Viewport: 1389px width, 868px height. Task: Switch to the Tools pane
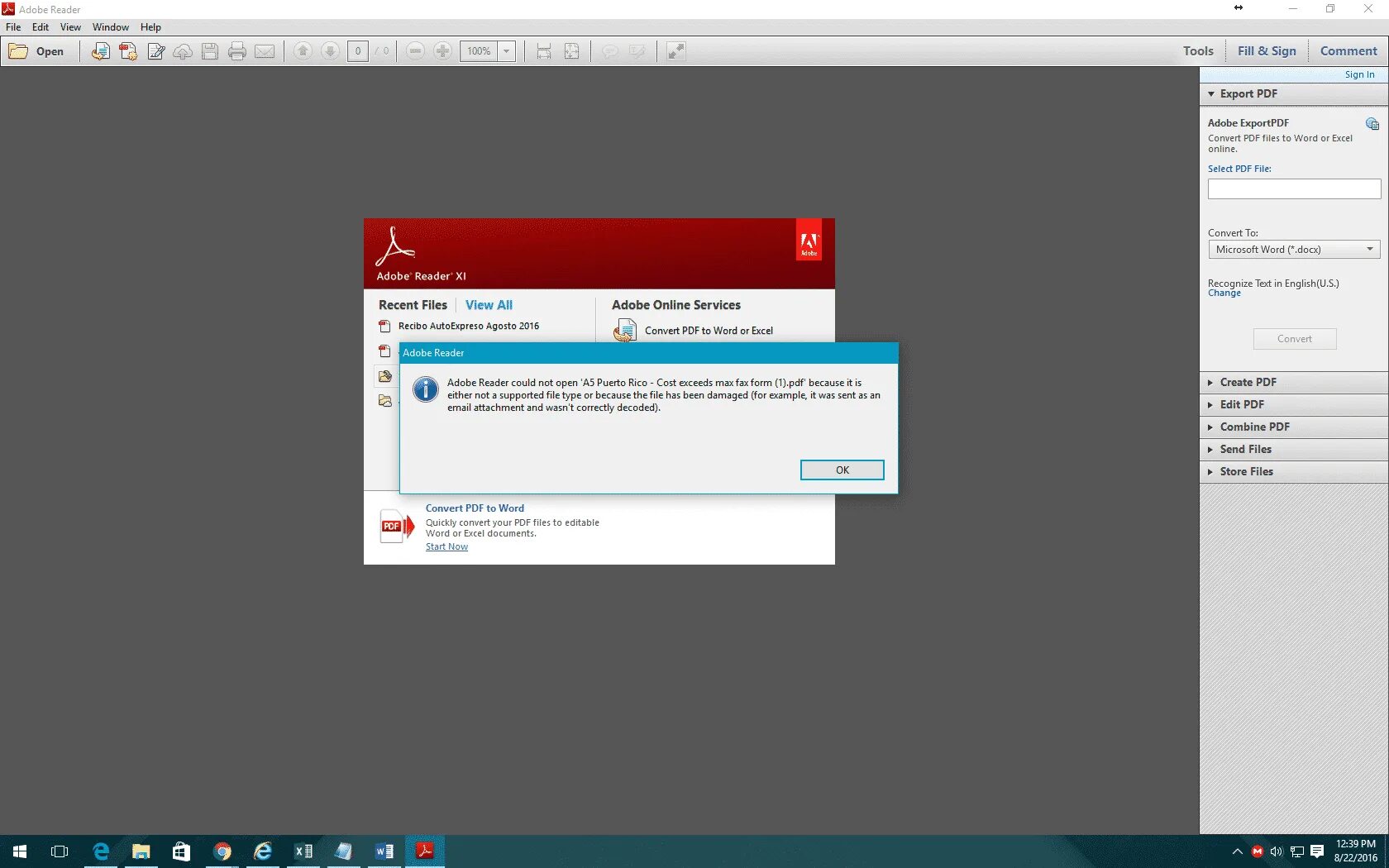pos(1198,51)
